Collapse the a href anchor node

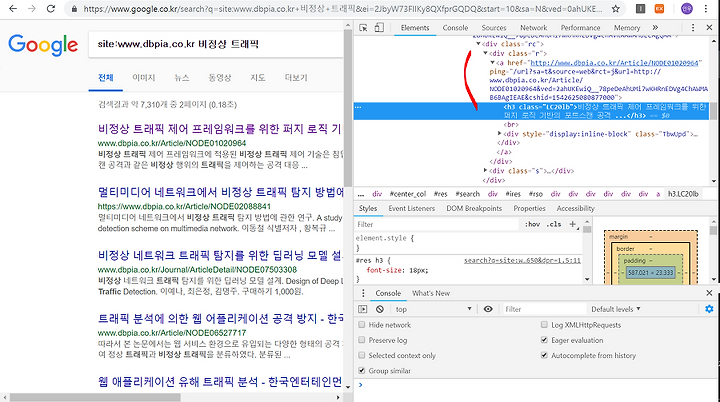tap(492, 62)
